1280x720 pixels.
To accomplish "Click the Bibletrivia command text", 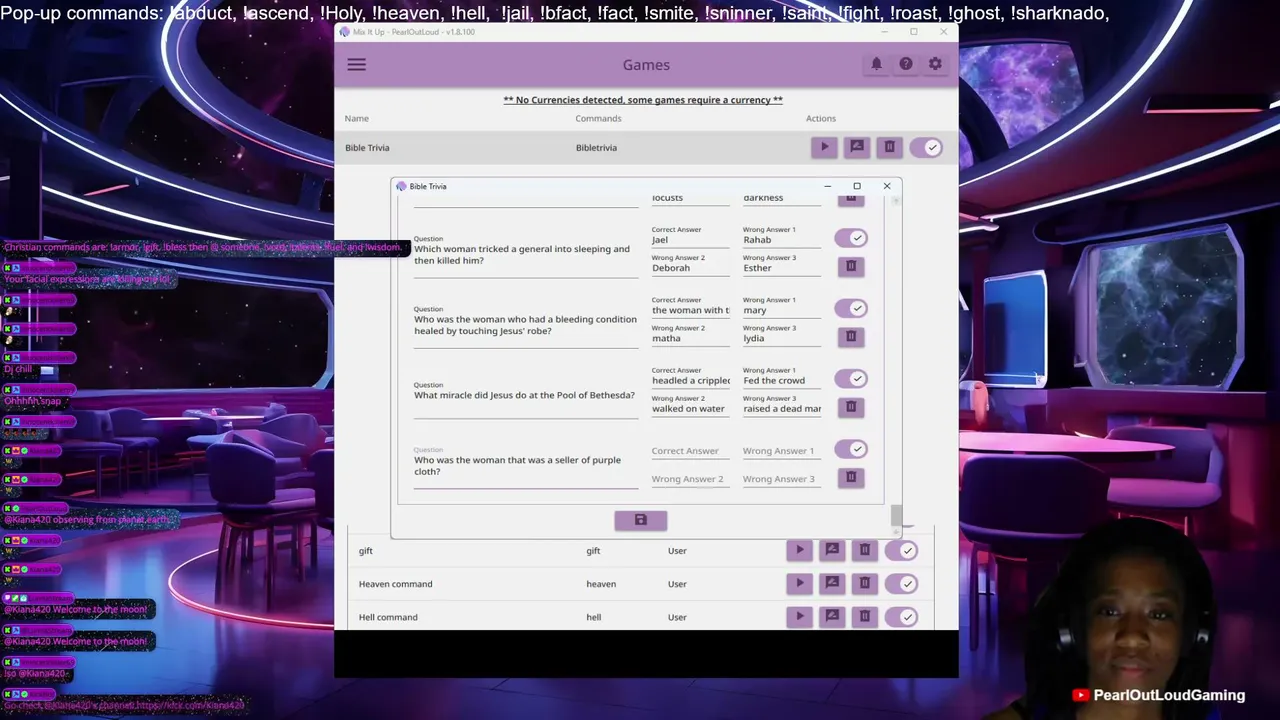I will point(596,148).
